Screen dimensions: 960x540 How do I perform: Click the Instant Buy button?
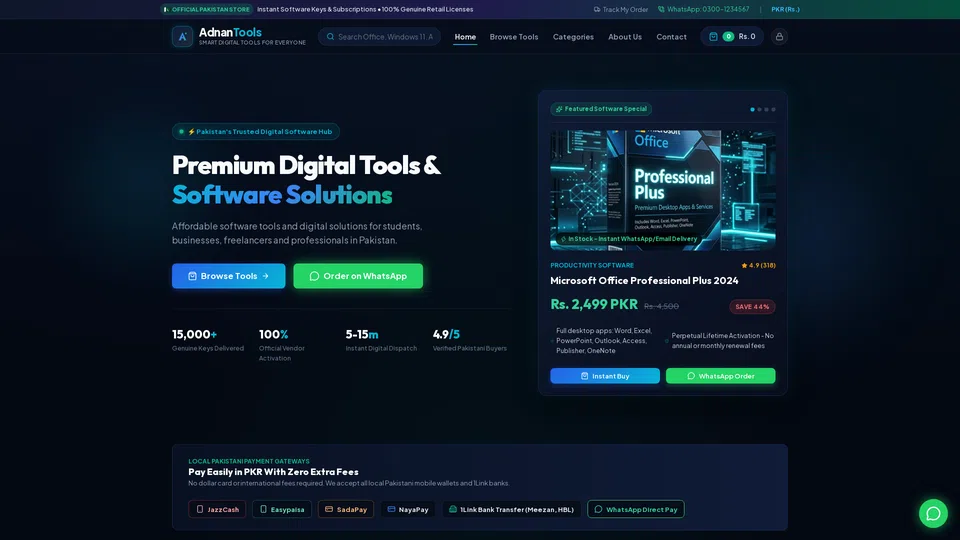(x=605, y=376)
